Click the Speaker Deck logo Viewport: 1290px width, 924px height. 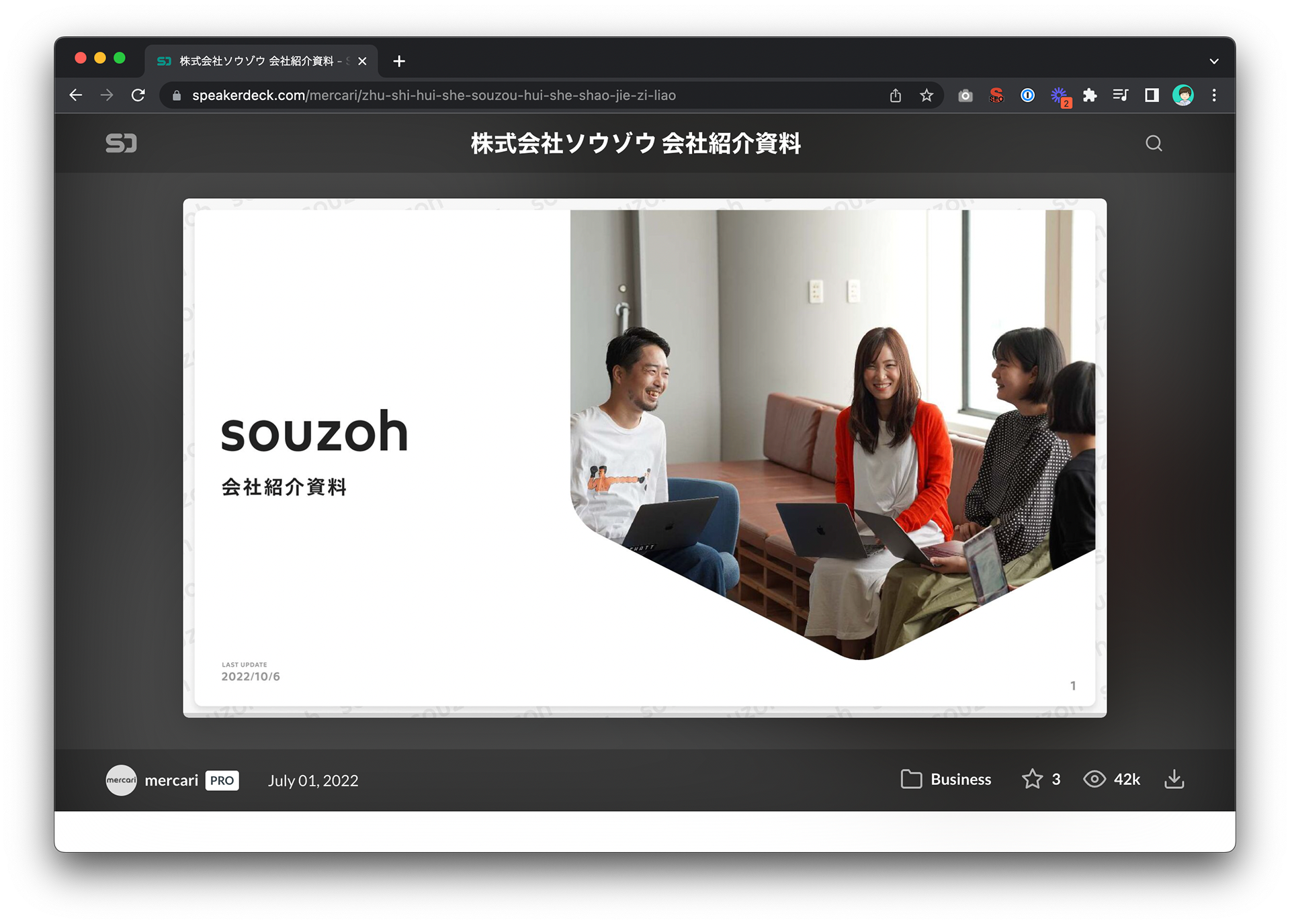coord(121,143)
